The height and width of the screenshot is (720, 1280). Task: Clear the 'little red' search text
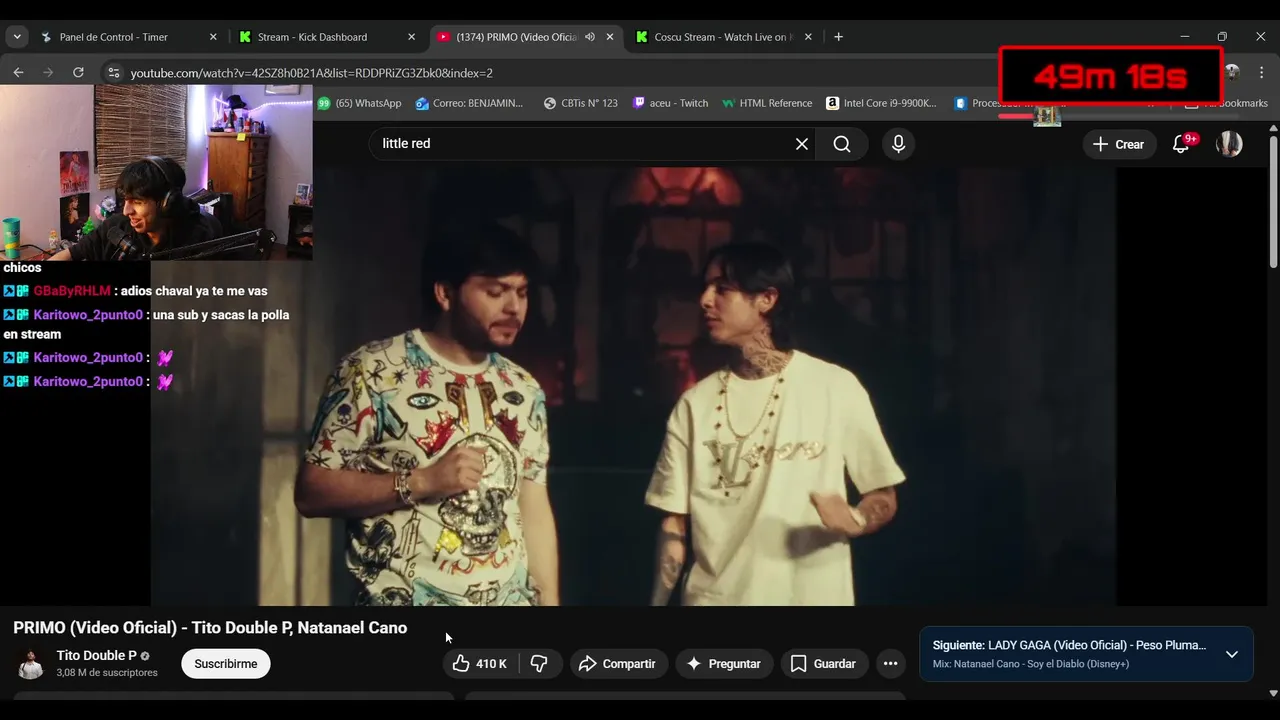click(x=802, y=144)
